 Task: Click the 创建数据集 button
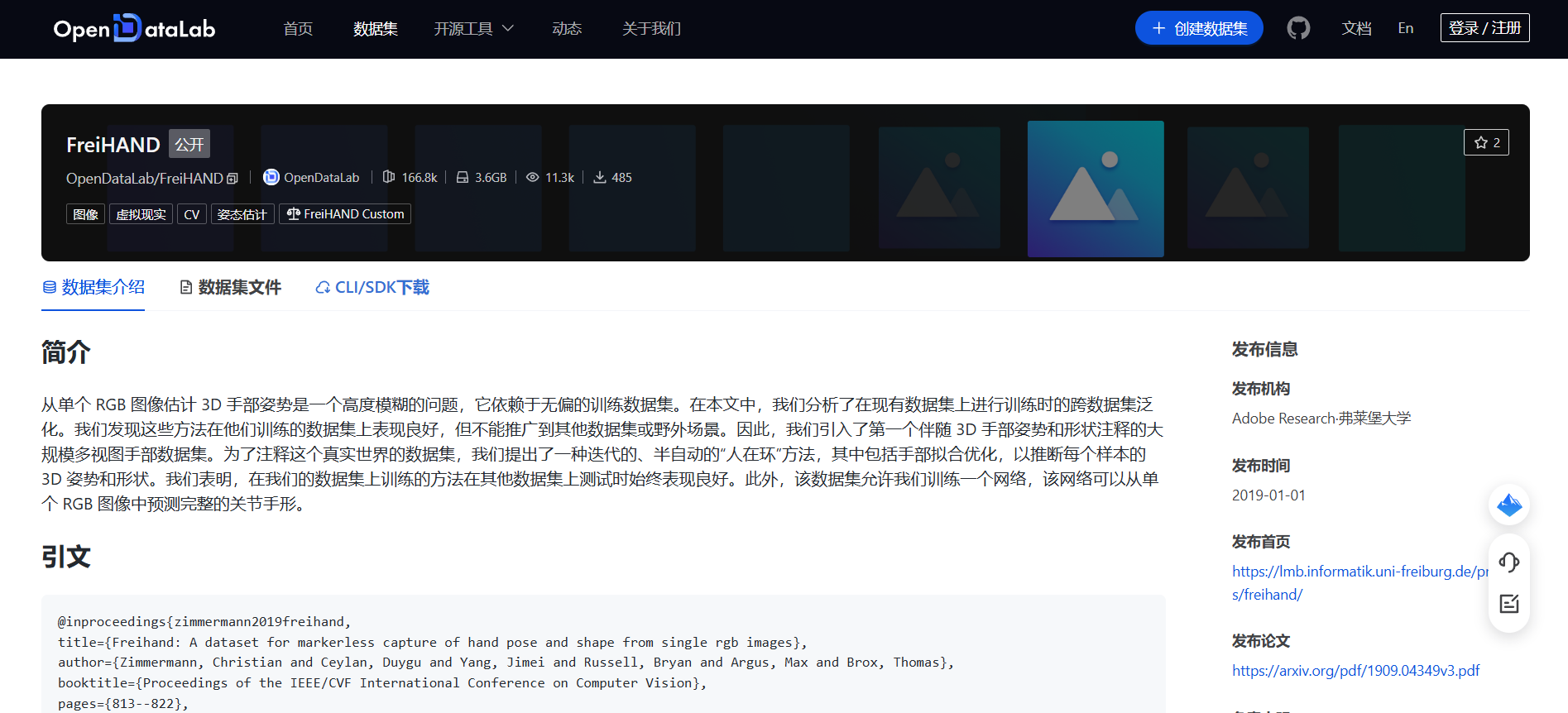pyautogui.click(x=1199, y=28)
